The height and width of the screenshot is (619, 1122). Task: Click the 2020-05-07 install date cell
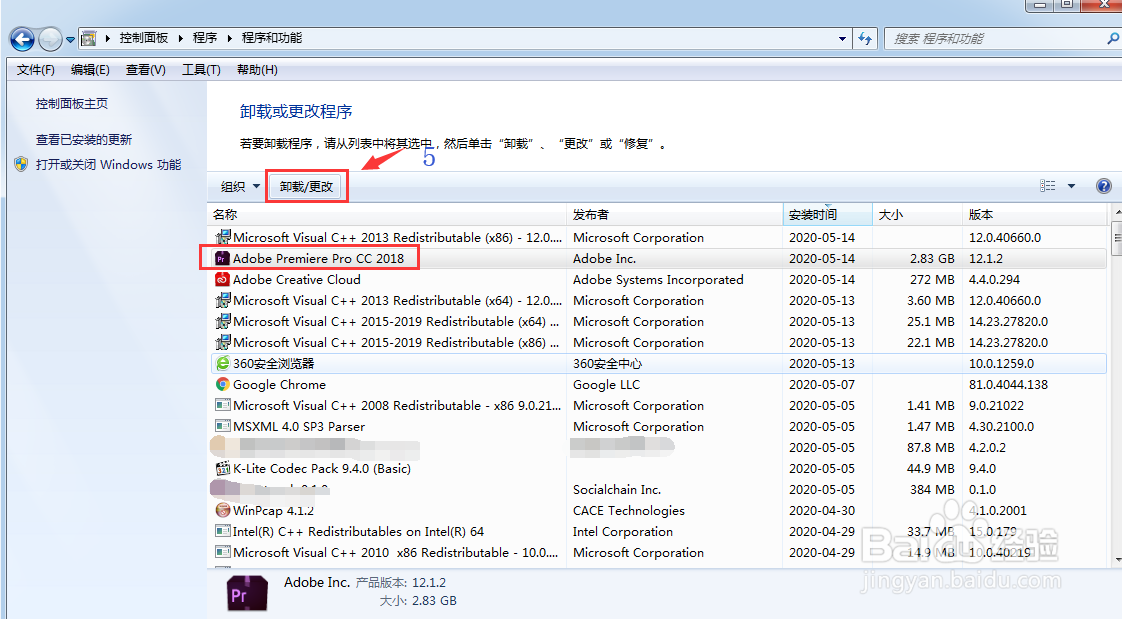(x=821, y=384)
